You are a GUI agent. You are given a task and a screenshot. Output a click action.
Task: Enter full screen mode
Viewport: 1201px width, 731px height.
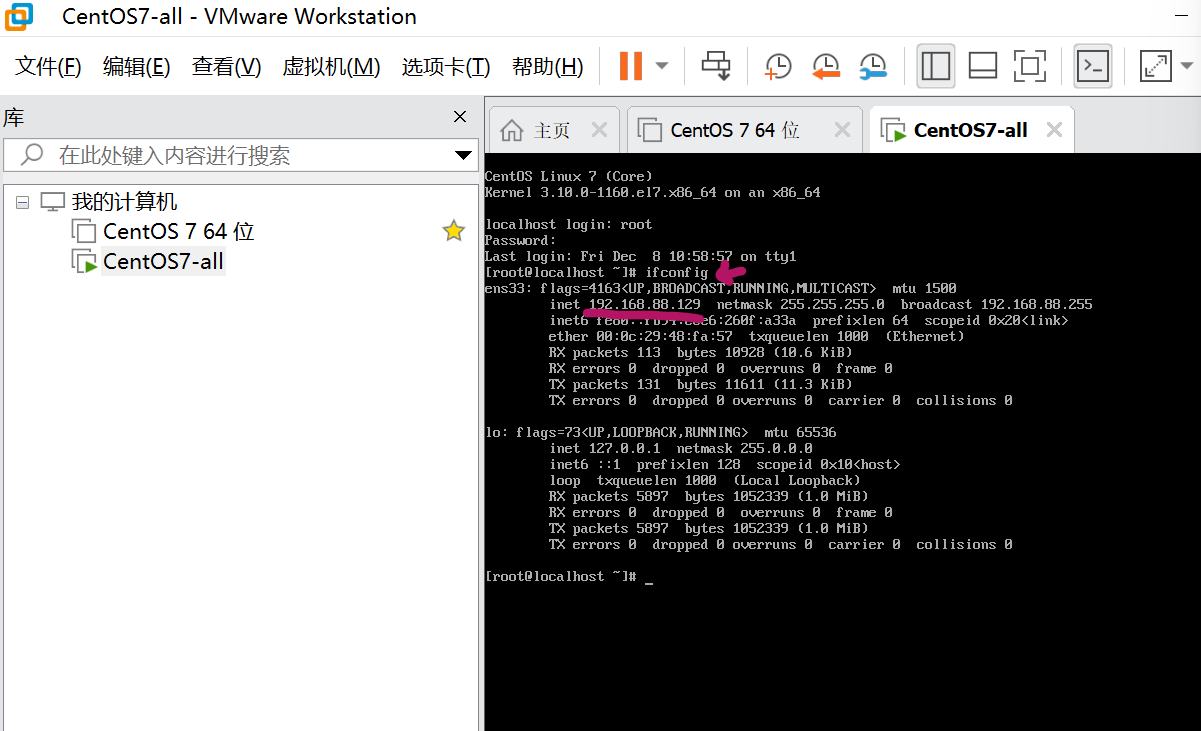(1029, 66)
